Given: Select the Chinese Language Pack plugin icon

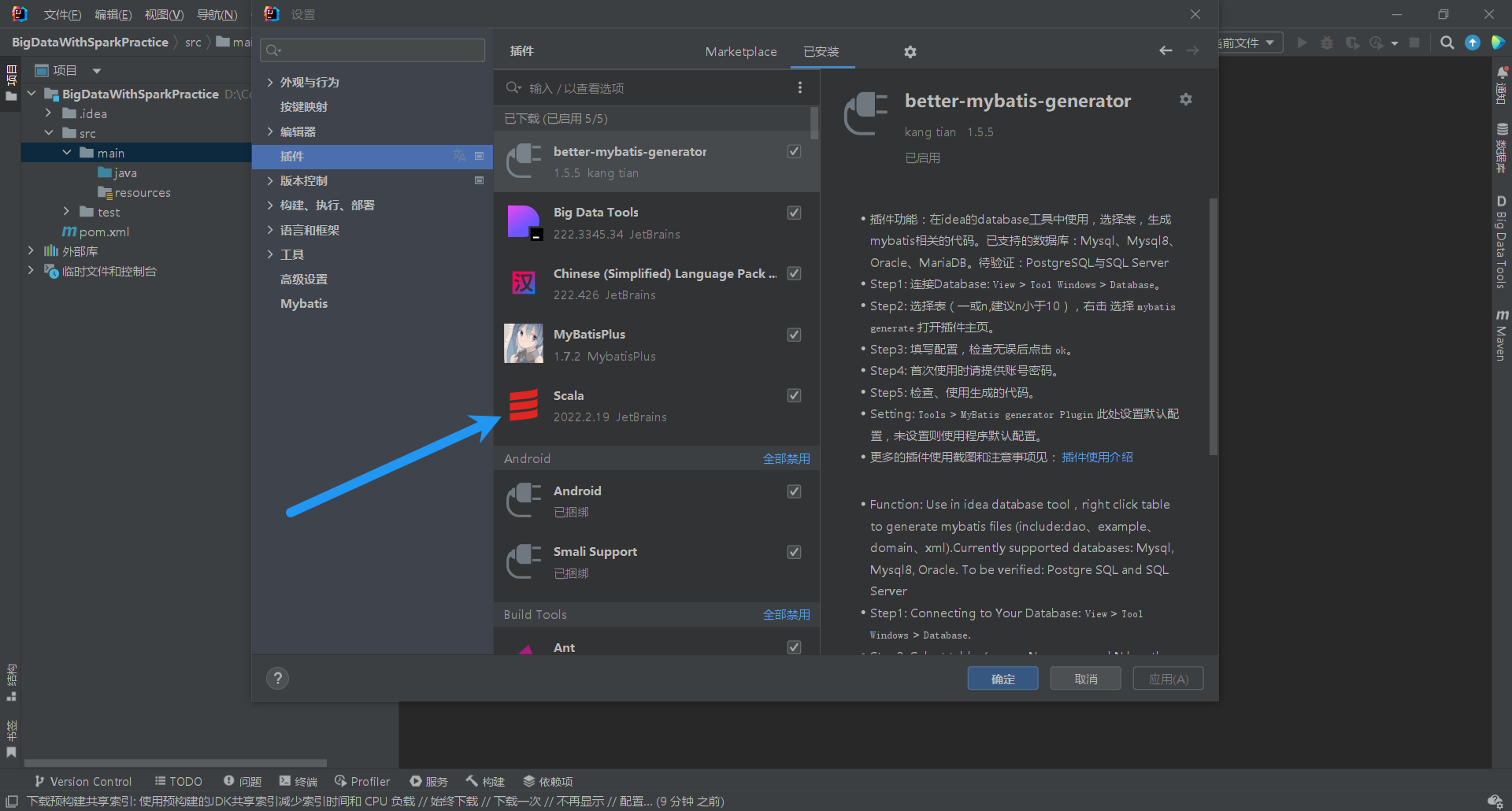Looking at the screenshot, I should coord(524,283).
